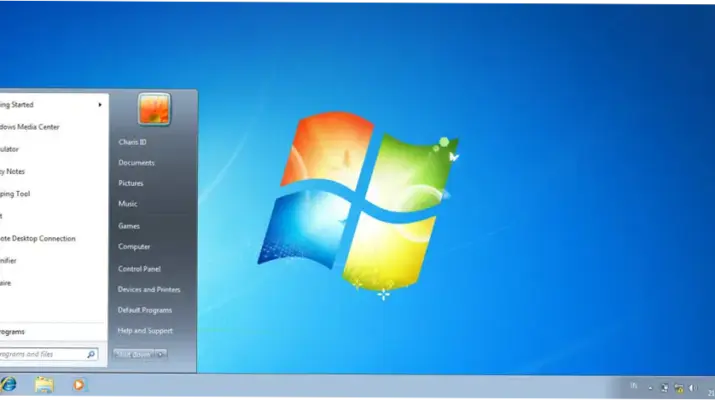Open Windows Explorer folder icon on taskbar

point(44,385)
